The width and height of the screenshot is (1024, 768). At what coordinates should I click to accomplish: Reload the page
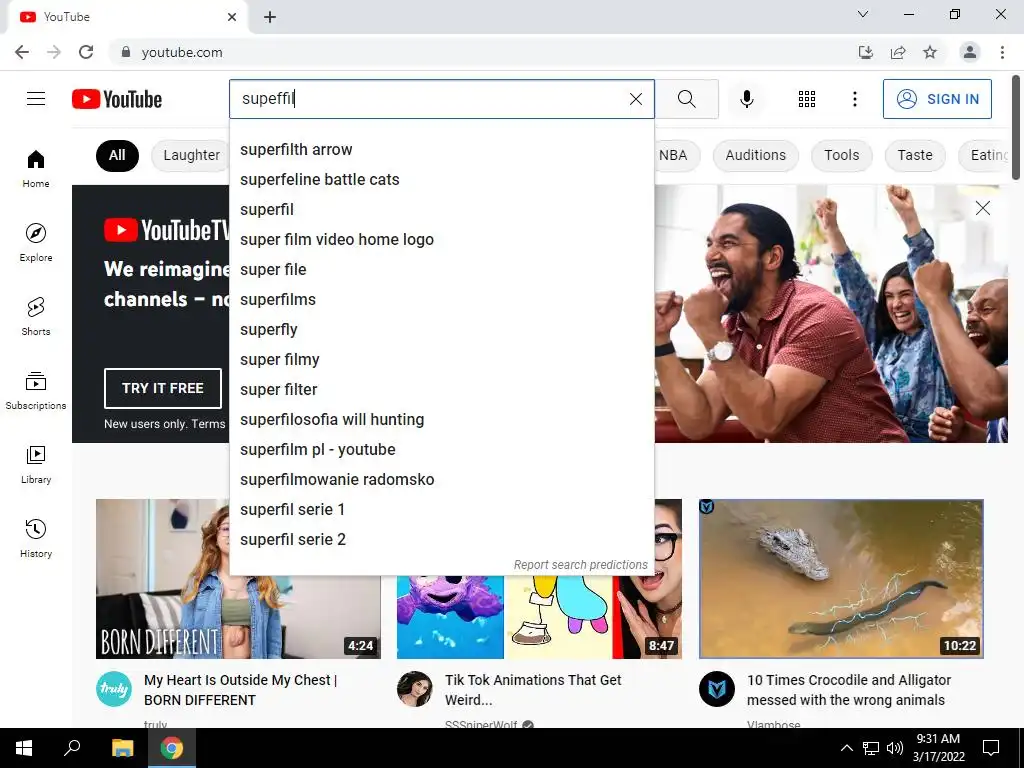pyautogui.click(x=86, y=52)
